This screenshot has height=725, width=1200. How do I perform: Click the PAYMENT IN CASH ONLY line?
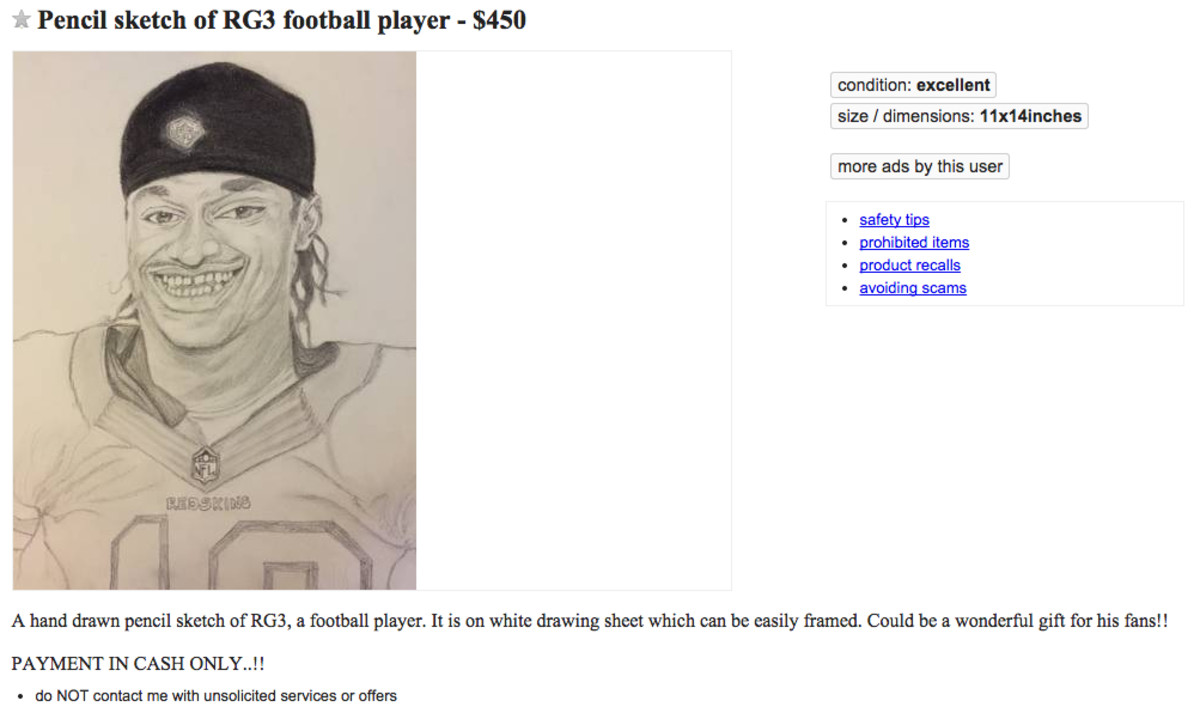click(x=138, y=663)
